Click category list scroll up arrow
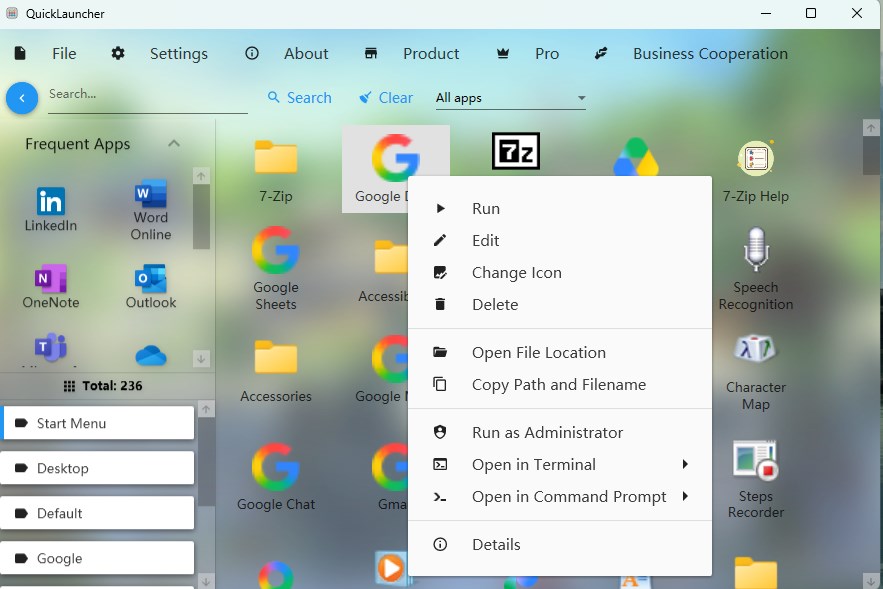883x589 pixels. coord(206,409)
